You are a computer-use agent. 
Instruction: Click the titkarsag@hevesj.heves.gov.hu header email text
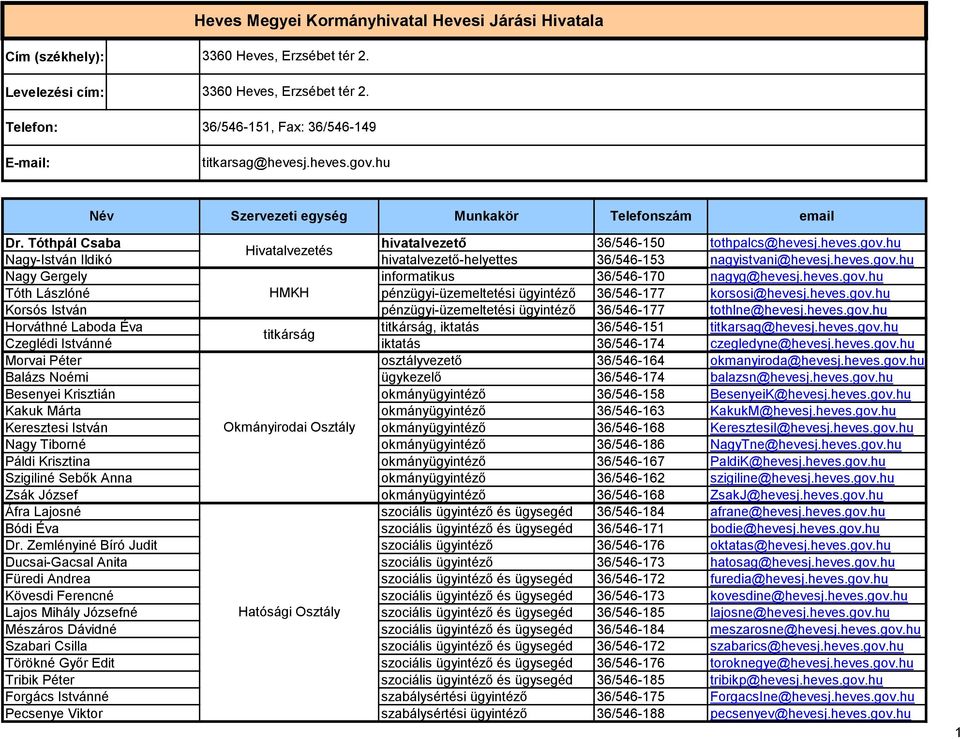coord(296,163)
